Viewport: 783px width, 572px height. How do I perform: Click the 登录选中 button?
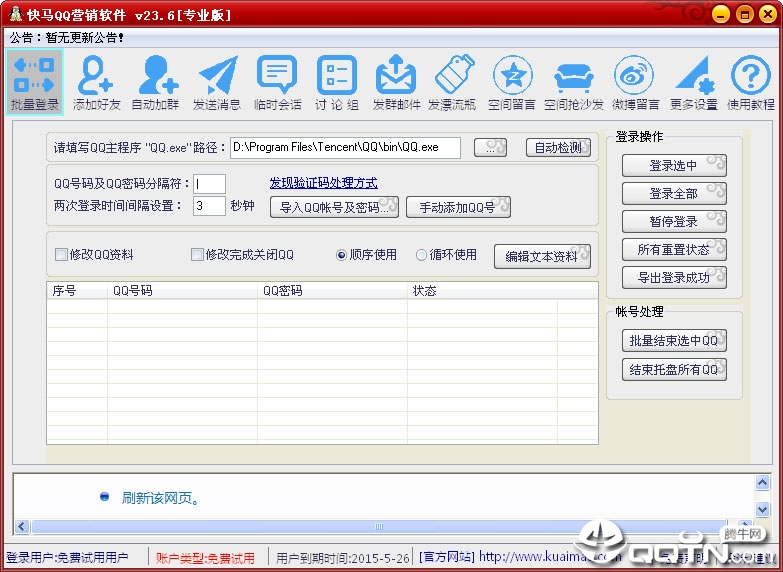(x=674, y=165)
